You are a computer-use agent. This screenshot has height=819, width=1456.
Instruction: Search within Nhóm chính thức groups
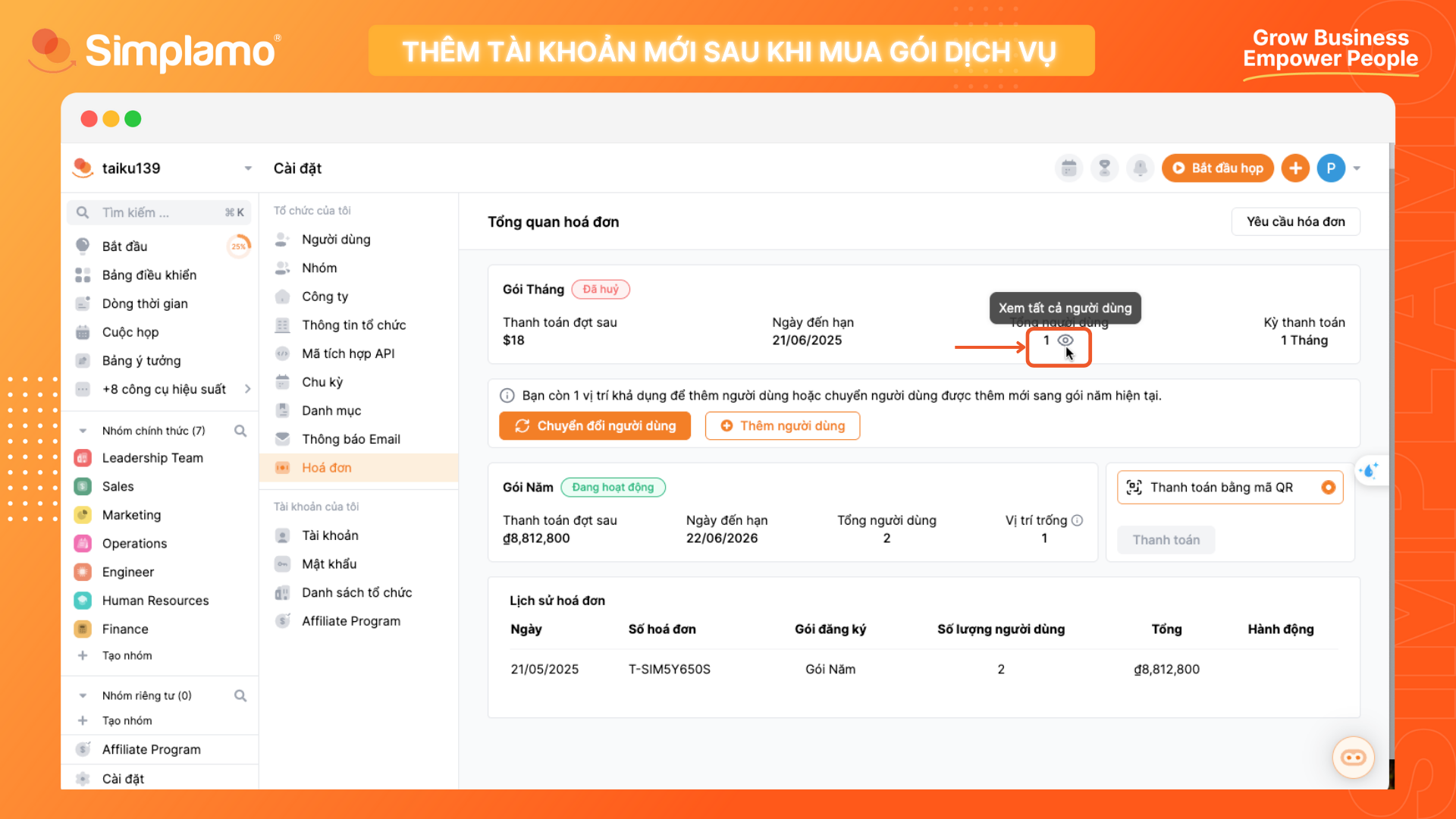point(240,431)
